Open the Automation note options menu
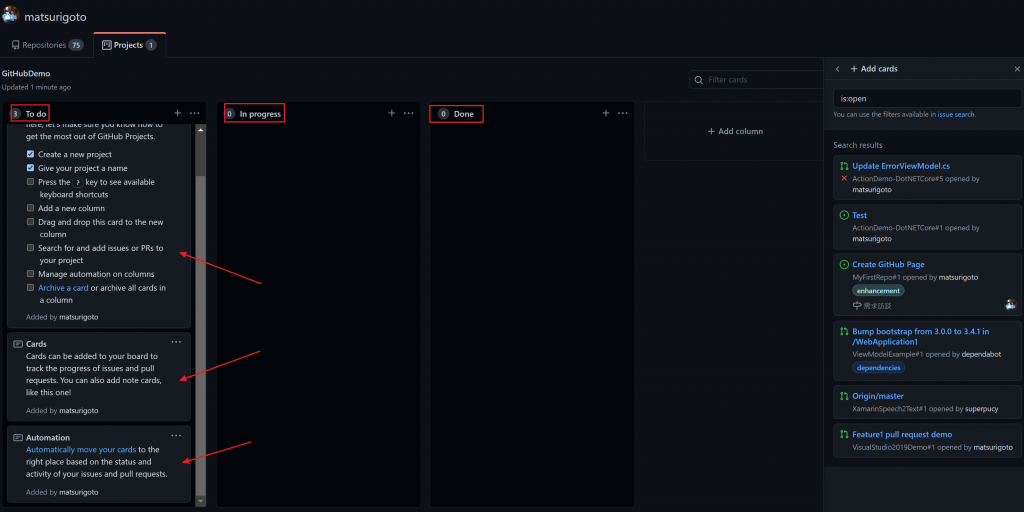The image size is (1024, 512). tap(176, 436)
